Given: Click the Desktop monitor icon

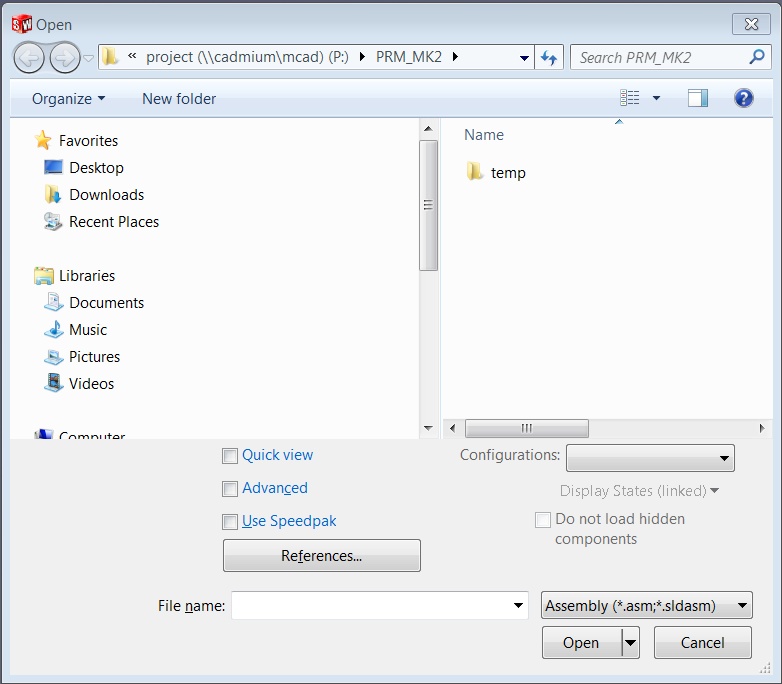Looking at the screenshot, I should (53, 167).
